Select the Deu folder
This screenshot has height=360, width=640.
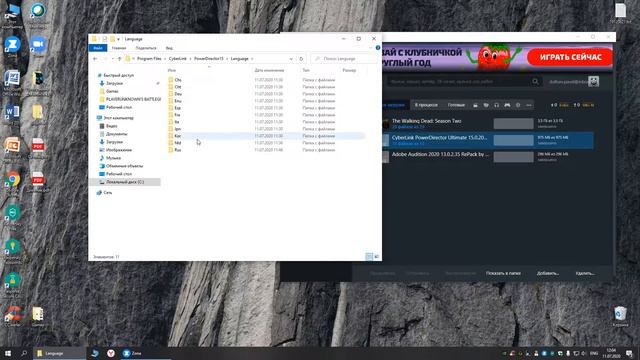coord(178,94)
